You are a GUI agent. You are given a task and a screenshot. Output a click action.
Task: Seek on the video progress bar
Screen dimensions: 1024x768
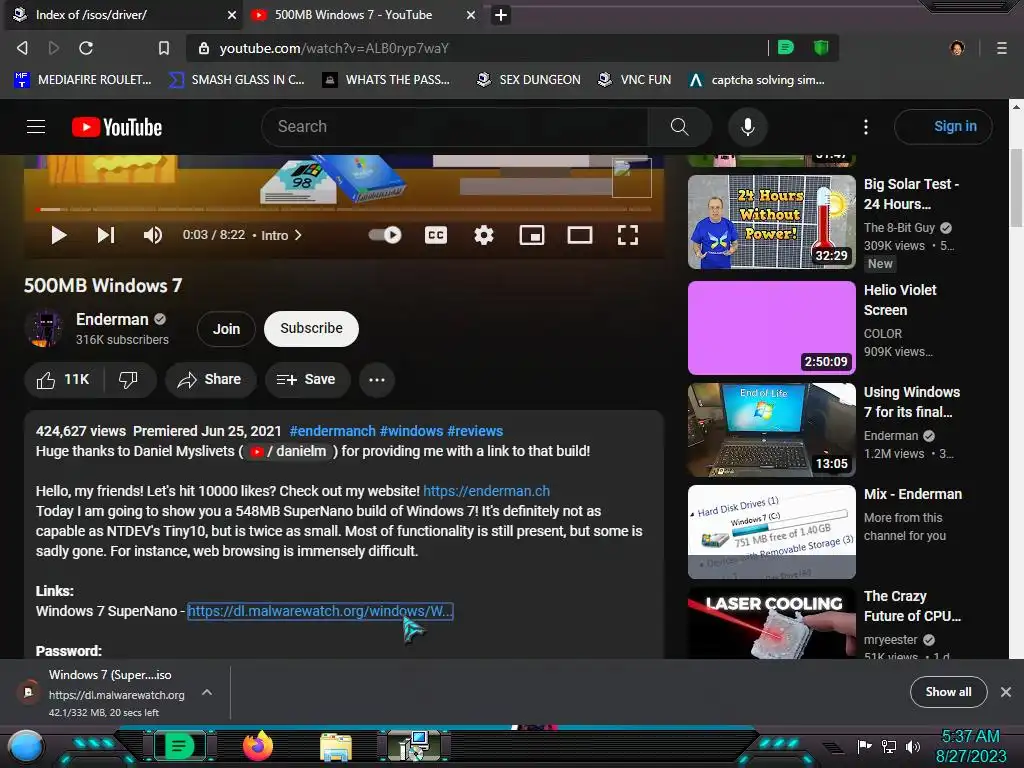tap(344, 209)
